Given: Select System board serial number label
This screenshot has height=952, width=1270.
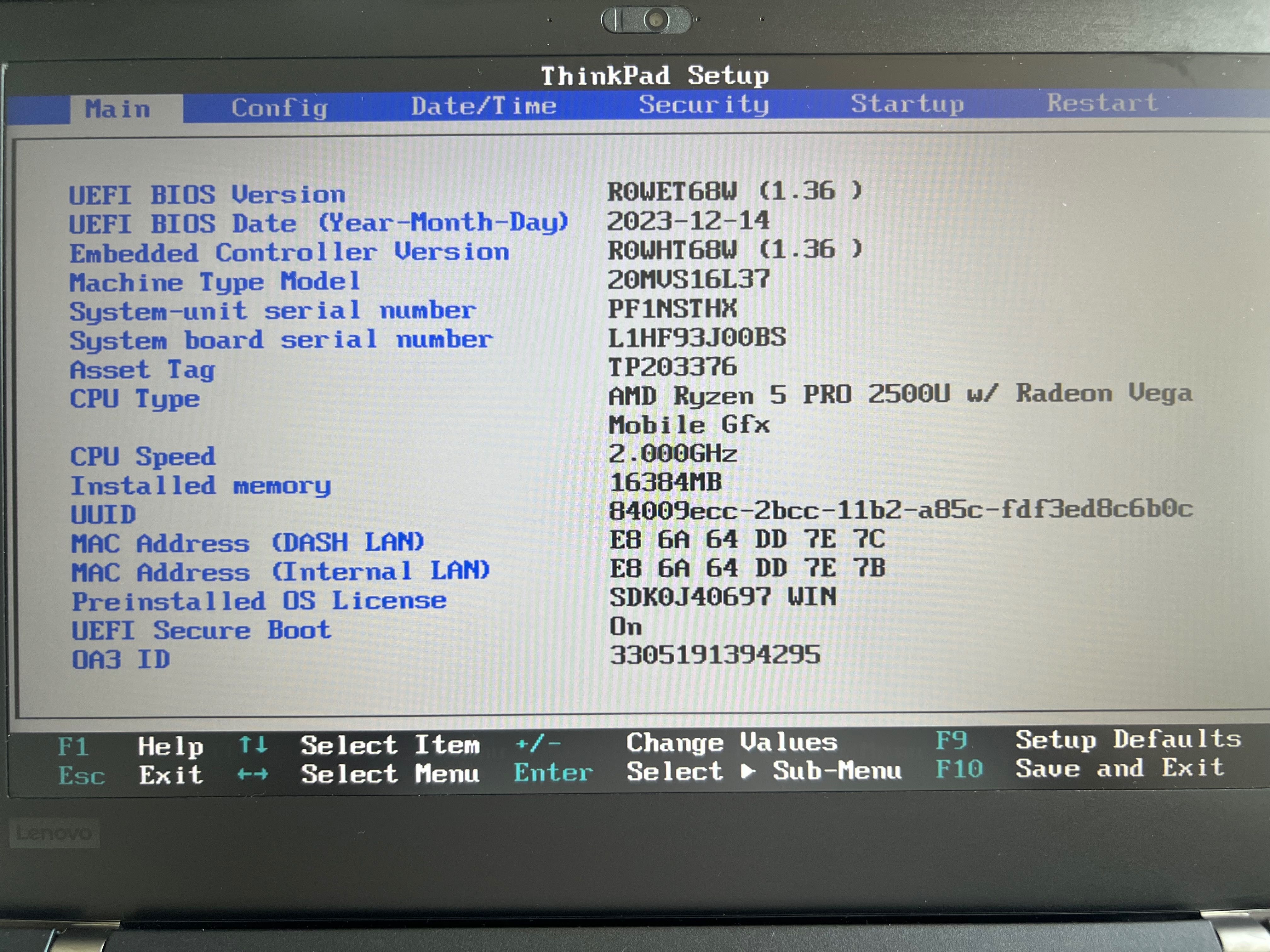Looking at the screenshot, I should point(281,340).
